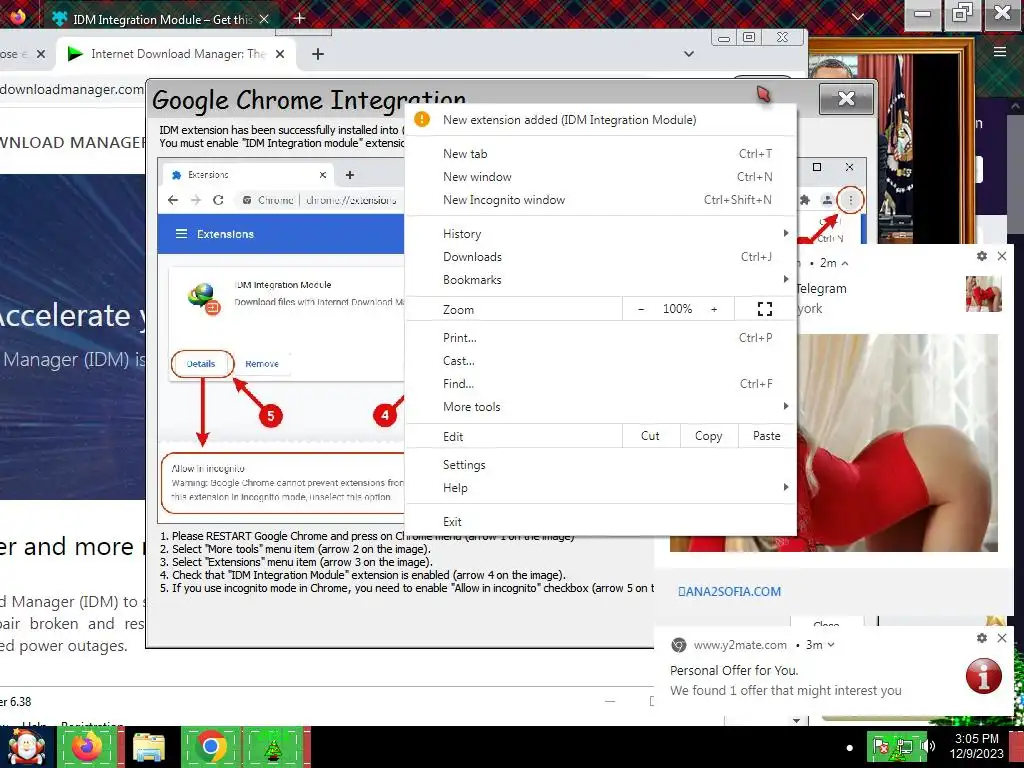Select New tab menu item
The width and height of the screenshot is (1024, 768).
600,153
